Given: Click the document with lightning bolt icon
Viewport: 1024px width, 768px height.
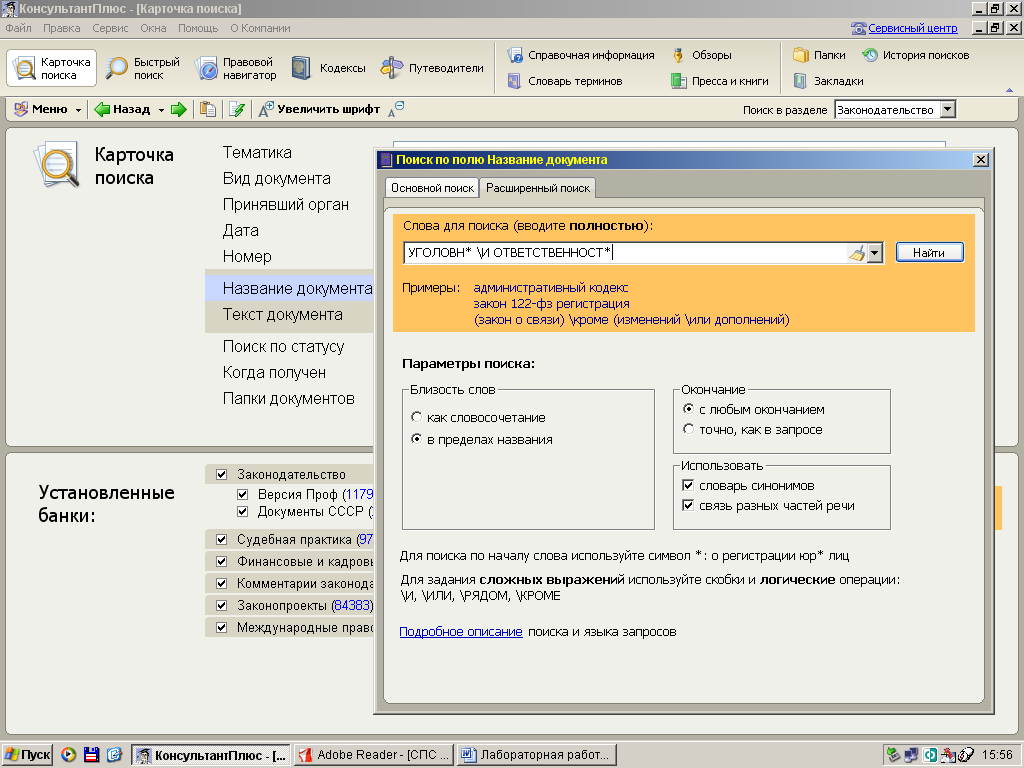Looking at the screenshot, I should coord(237,109).
